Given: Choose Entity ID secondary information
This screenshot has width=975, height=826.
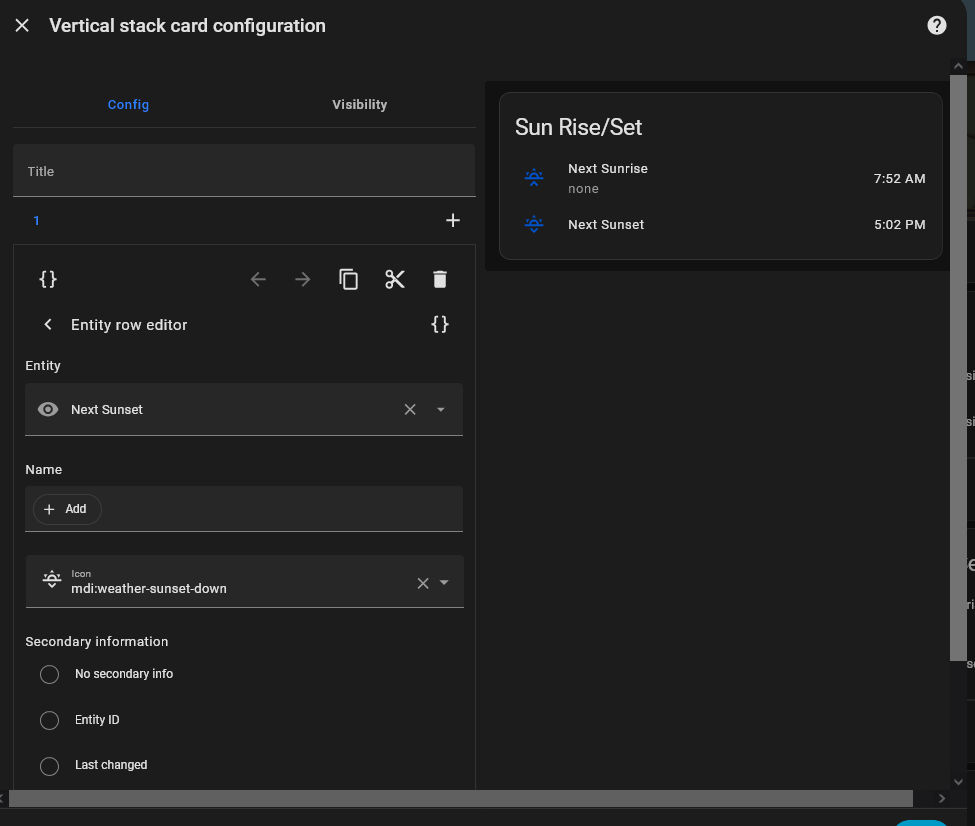Looking at the screenshot, I should click(50, 720).
